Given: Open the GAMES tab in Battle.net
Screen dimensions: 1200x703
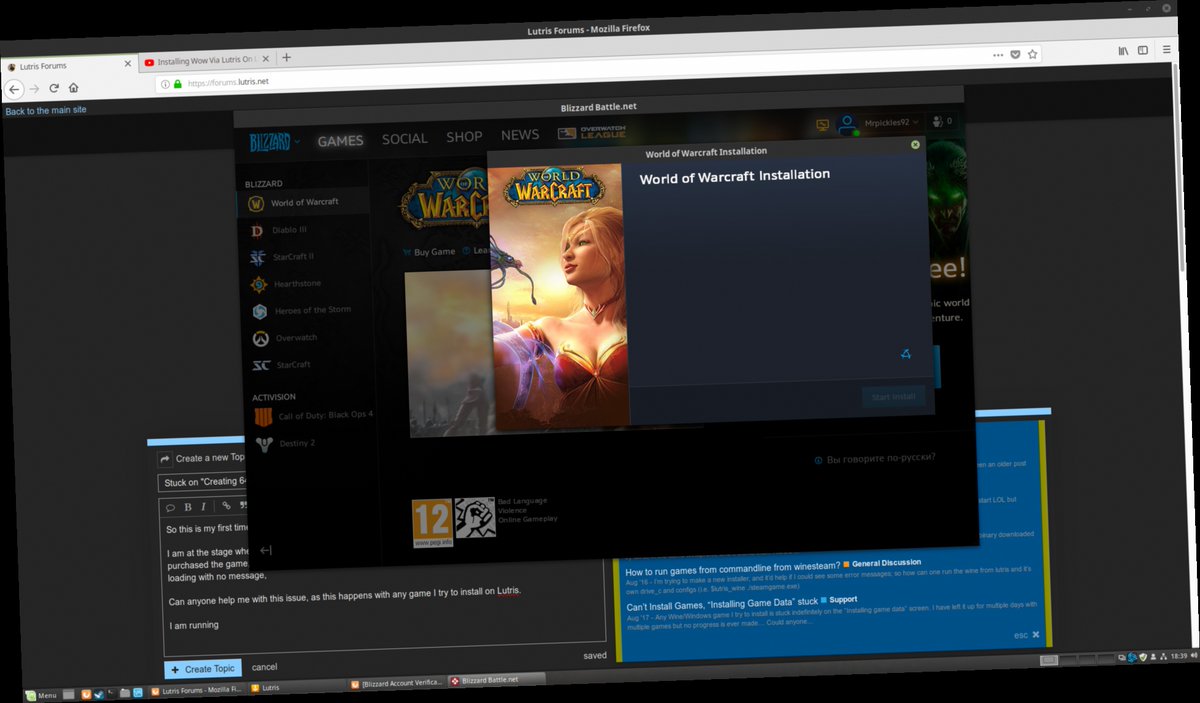Looking at the screenshot, I should (x=340, y=141).
